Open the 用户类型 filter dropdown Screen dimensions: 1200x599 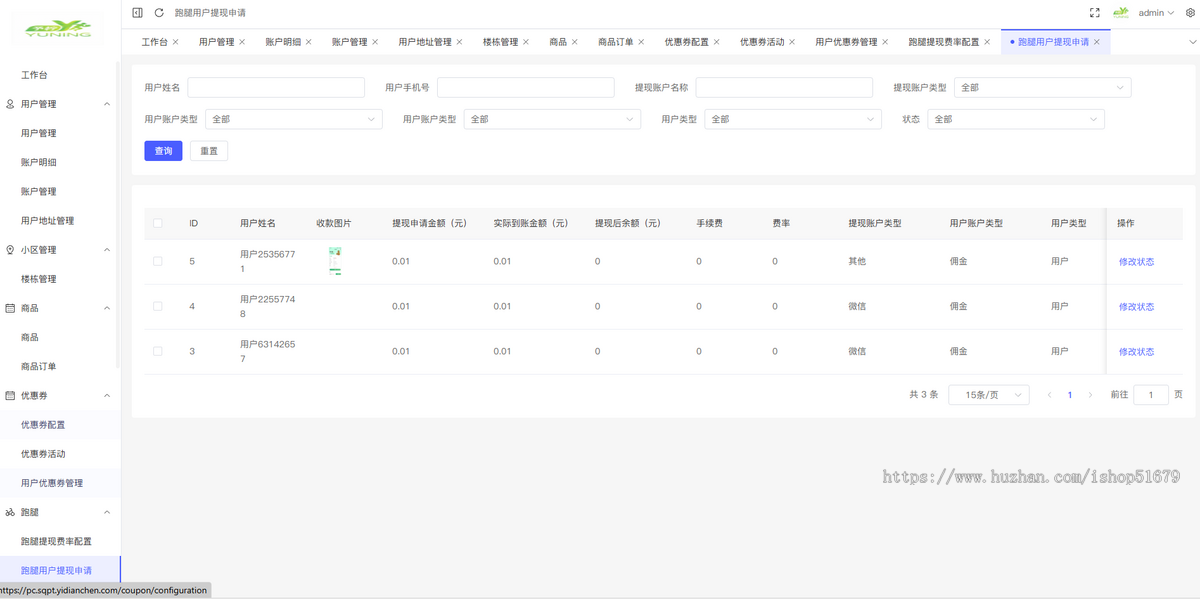coord(793,119)
